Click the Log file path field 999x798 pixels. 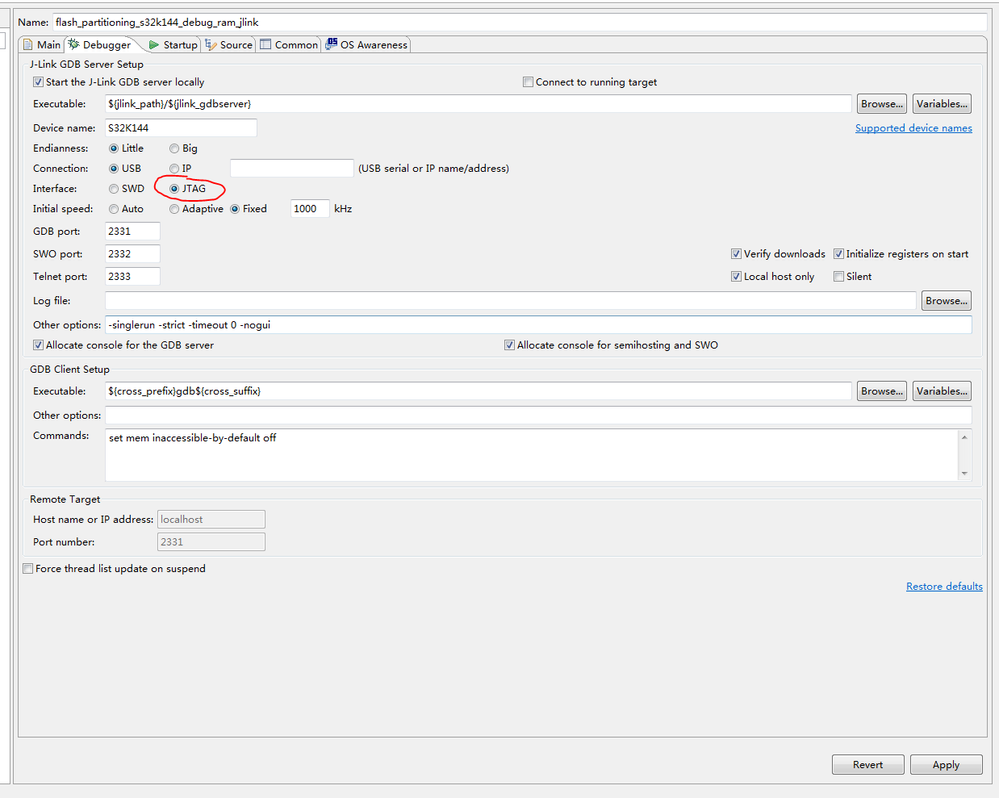click(x=510, y=301)
